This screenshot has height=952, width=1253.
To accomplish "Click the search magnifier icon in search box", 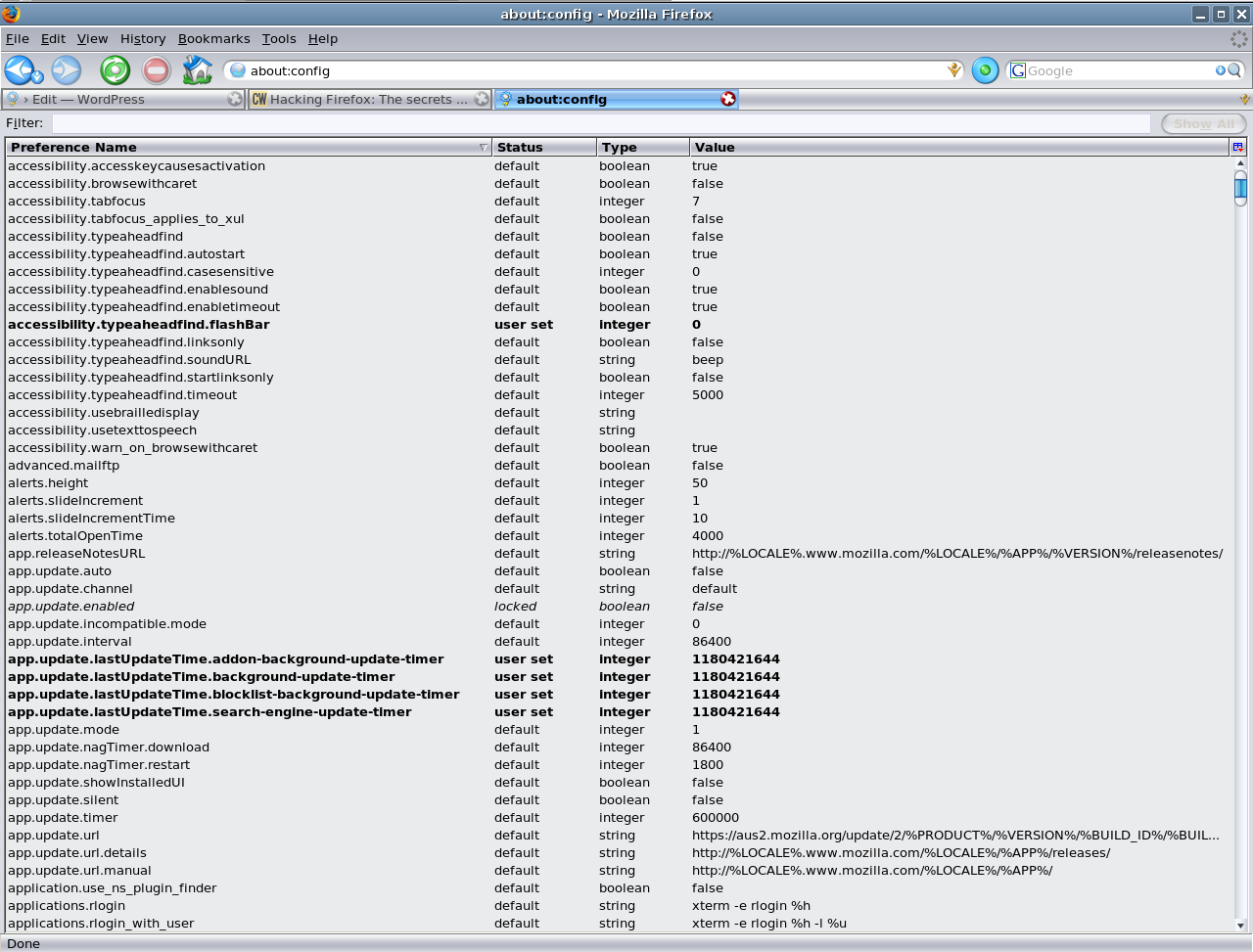I will pyautogui.click(x=1234, y=70).
